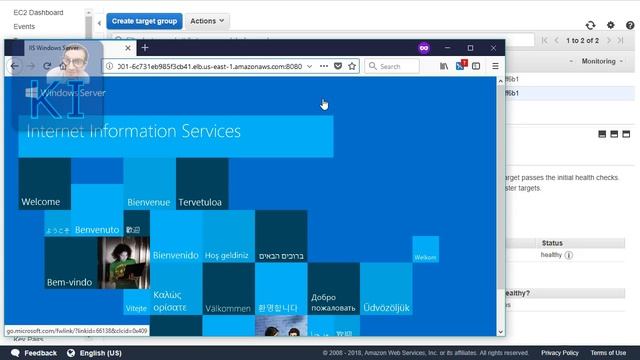Click the photo of person with laptop
Viewport: 640px width, 360px height.
[x=124, y=263]
